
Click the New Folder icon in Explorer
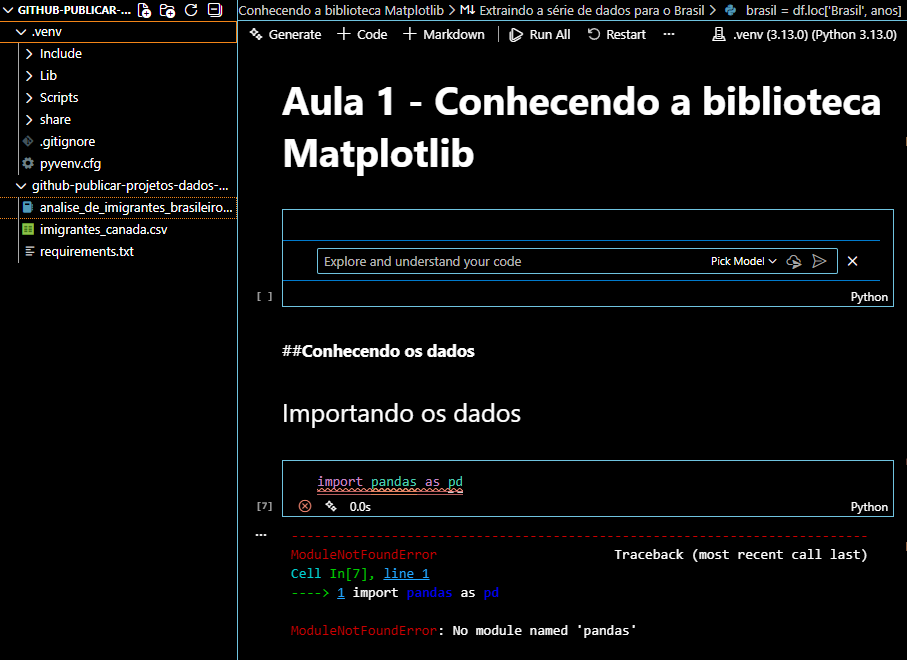(168, 11)
